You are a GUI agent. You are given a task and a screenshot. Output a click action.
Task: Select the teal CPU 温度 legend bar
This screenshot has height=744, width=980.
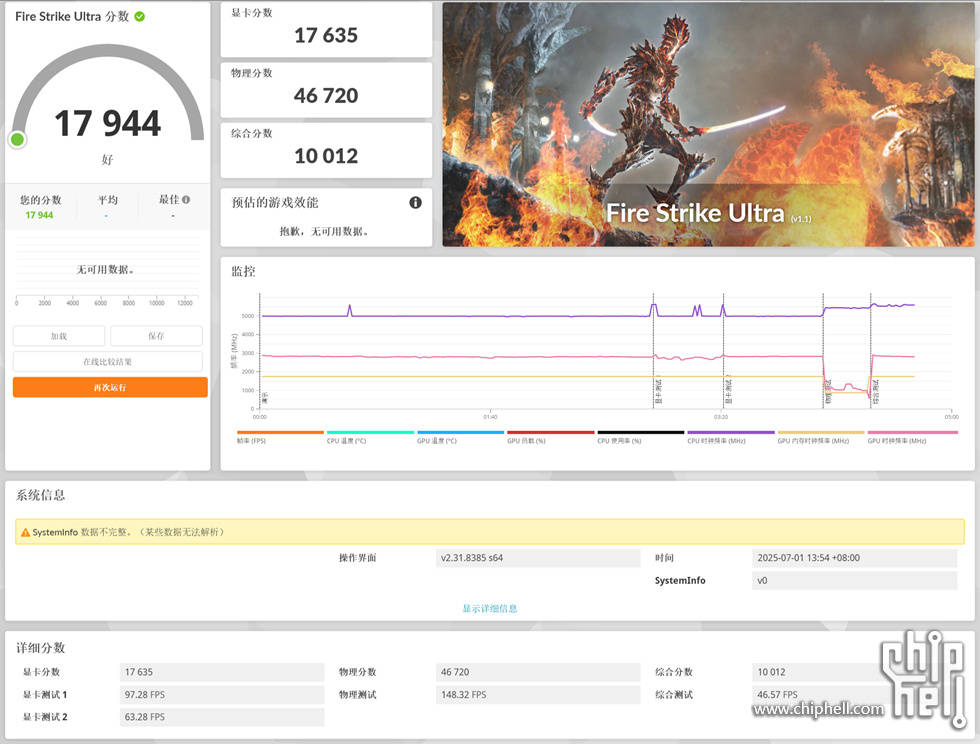click(x=371, y=432)
